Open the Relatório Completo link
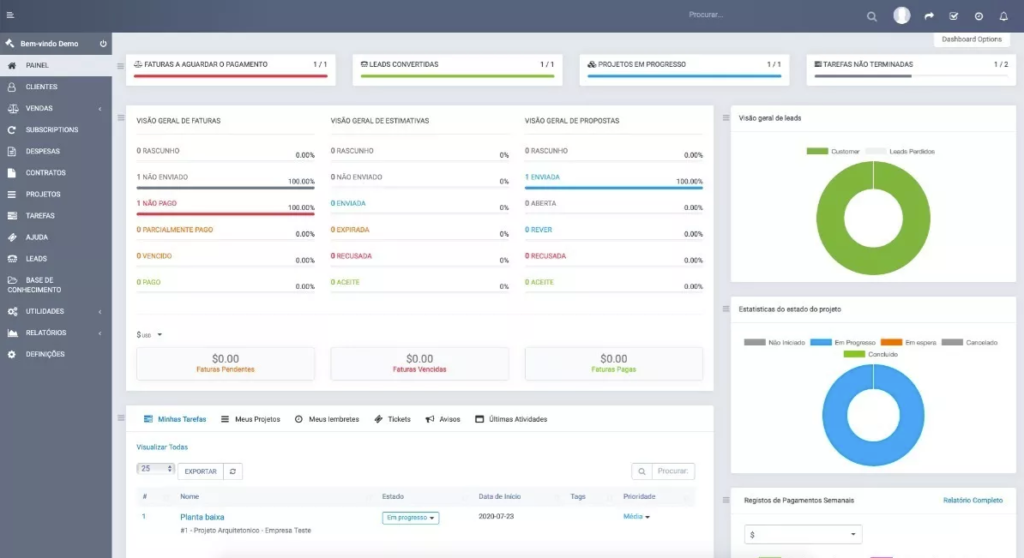 [x=973, y=500]
